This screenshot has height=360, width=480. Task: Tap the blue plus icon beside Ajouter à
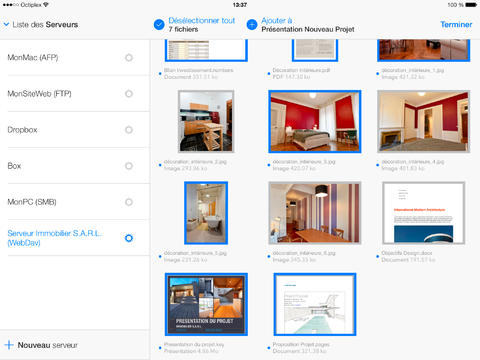point(252,25)
